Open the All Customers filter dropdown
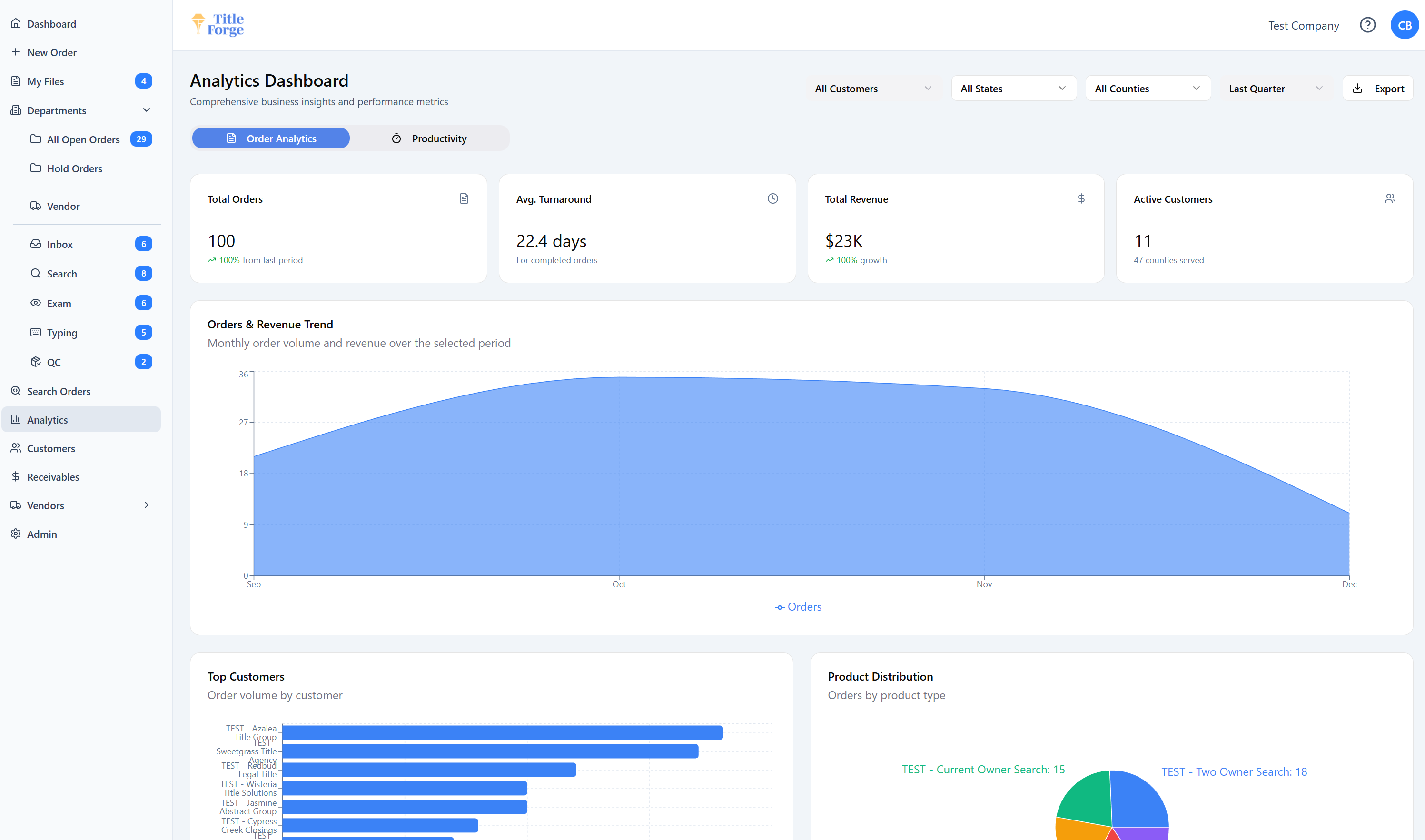The image size is (1425, 840). point(872,89)
